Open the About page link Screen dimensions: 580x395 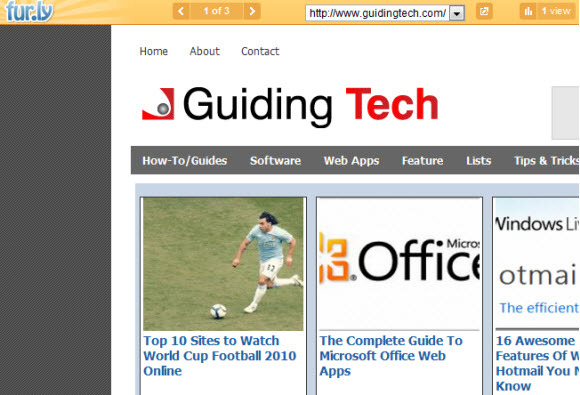click(205, 51)
